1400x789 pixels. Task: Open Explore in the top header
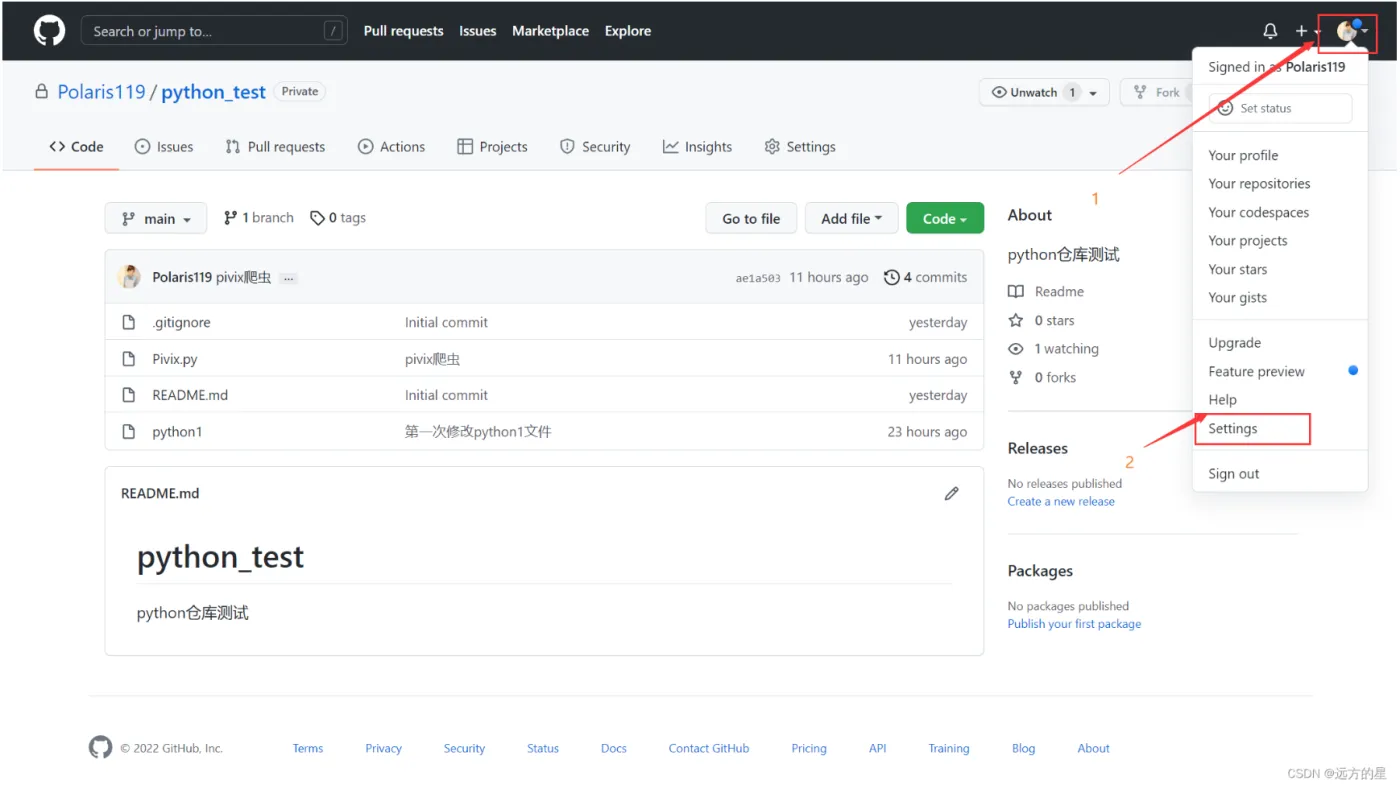(x=628, y=31)
